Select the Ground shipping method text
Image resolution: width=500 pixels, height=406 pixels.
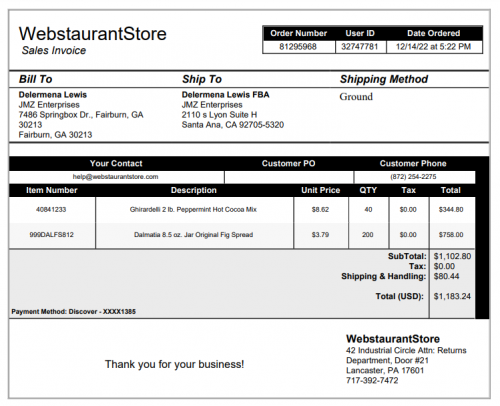pyautogui.click(x=356, y=97)
